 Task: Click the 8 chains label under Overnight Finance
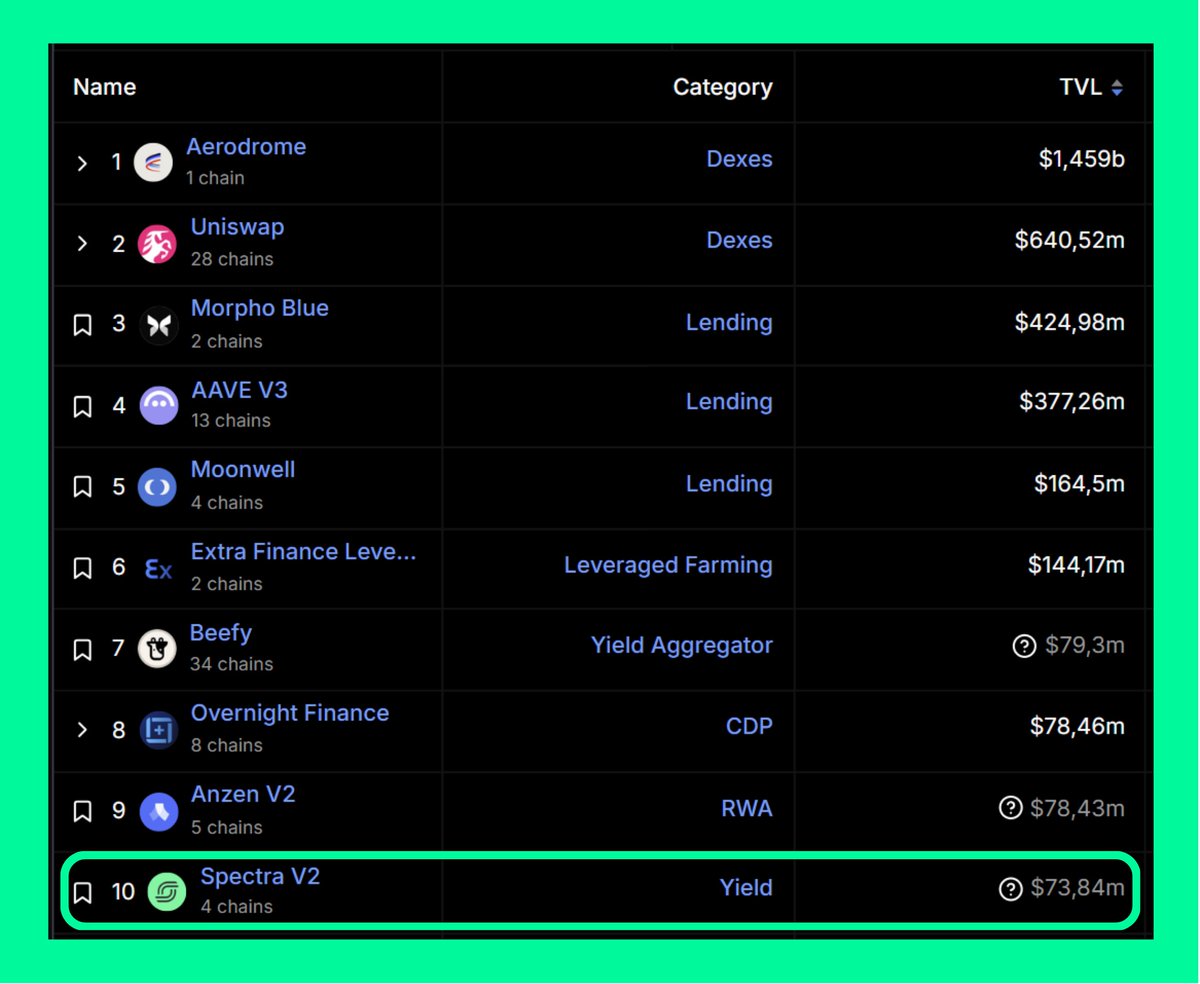click(227, 745)
